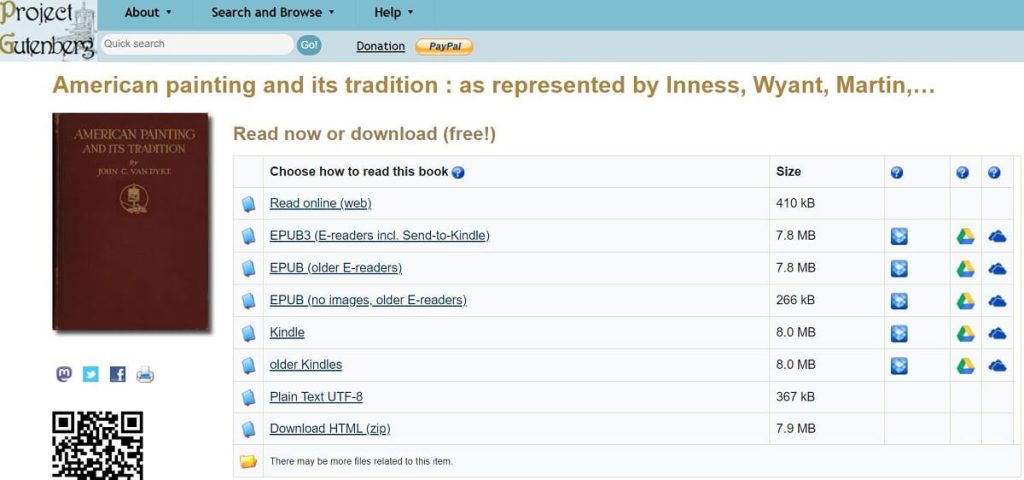Click the printer icon under the cover
Viewport: 1024px width, 480px height.
click(145, 375)
